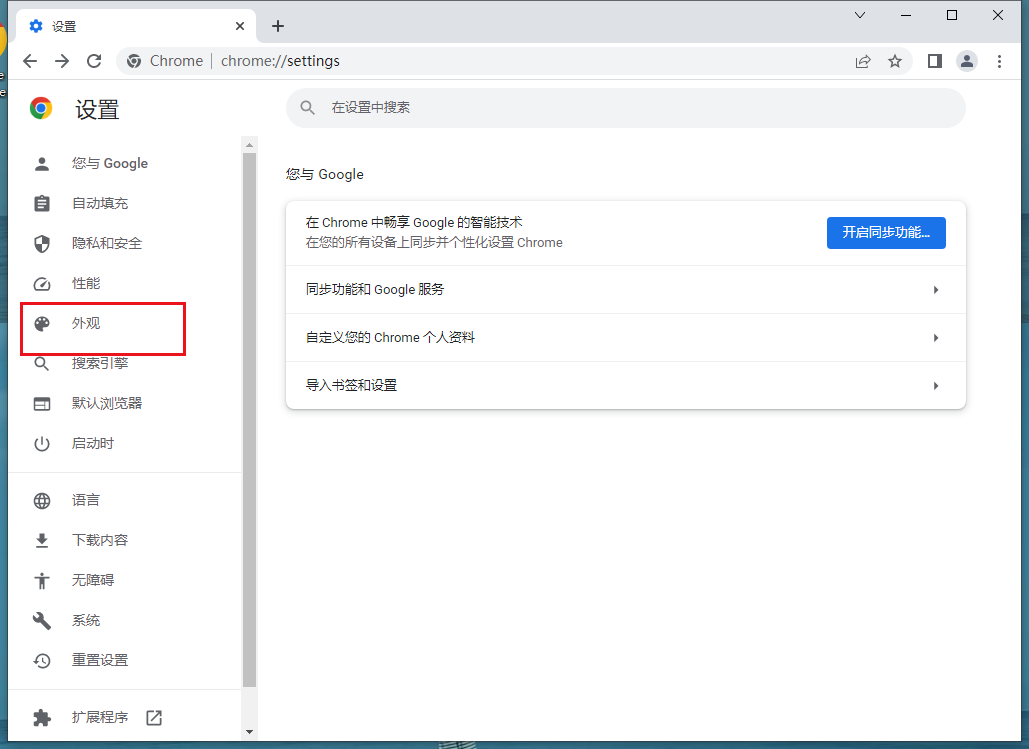Click the tab search chevron in title bar
This screenshot has width=1029, height=749.
click(860, 15)
